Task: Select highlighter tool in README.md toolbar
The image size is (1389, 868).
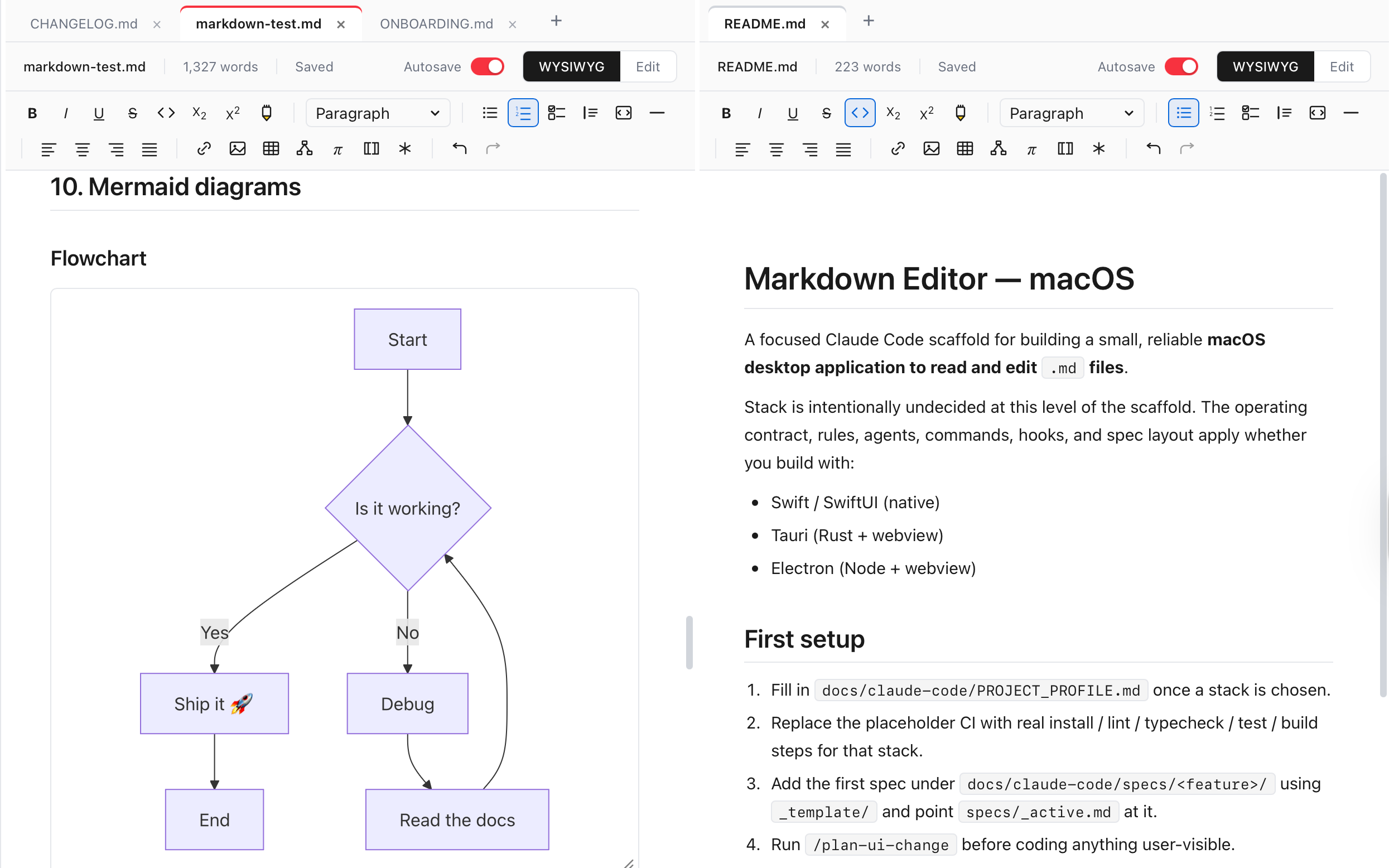Action: click(x=960, y=113)
